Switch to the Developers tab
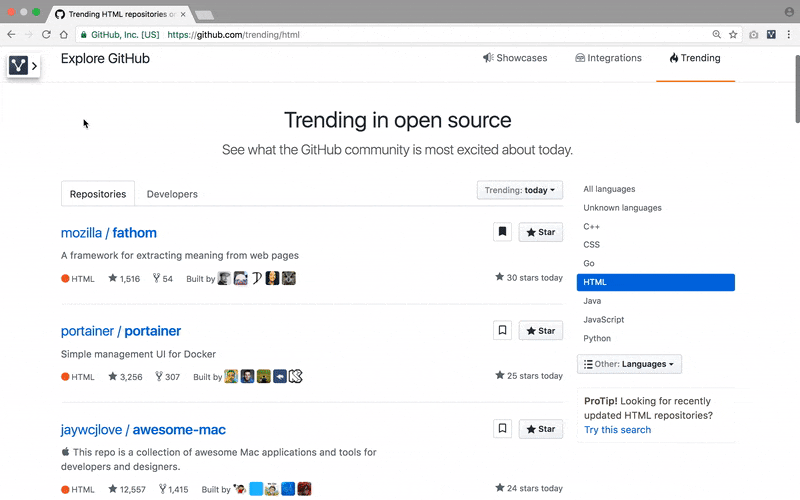The image size is (800, 500). [x=172, y=194]
